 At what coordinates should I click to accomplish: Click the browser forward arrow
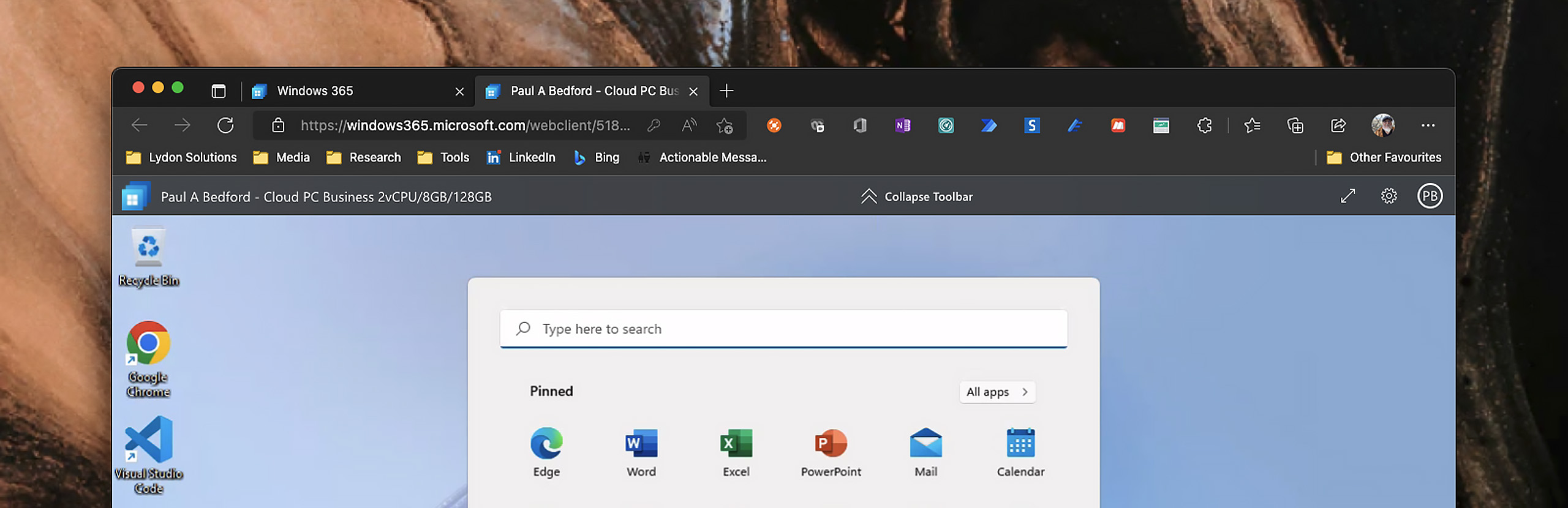182,125
